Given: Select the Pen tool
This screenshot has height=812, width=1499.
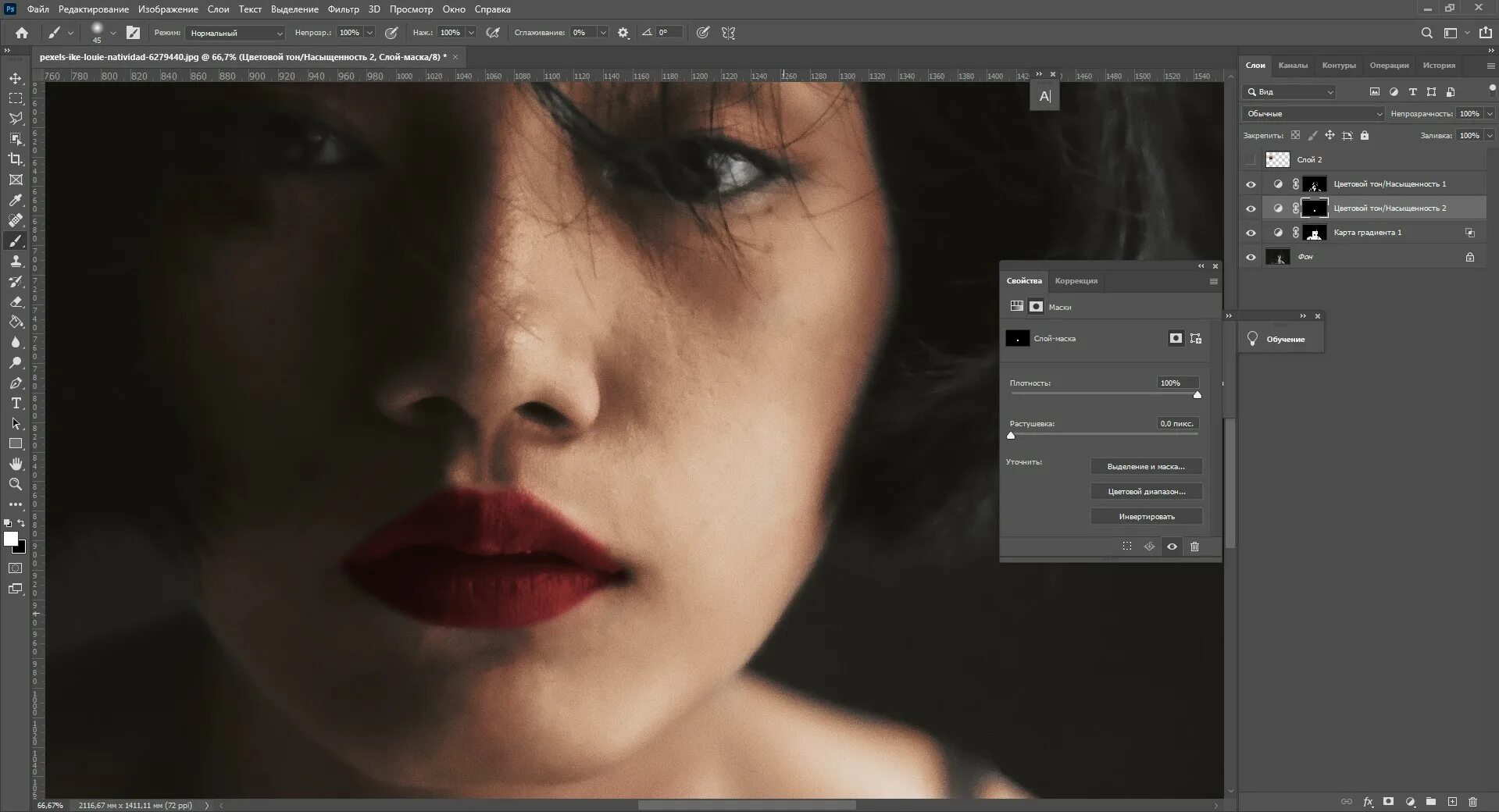Looking at the screenshot, I should (16, 383).
